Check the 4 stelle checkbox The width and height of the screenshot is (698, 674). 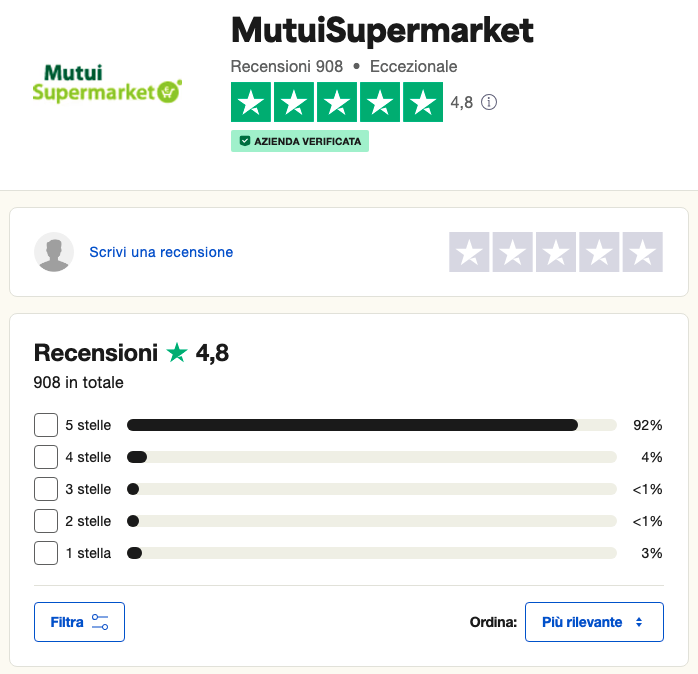46,457
